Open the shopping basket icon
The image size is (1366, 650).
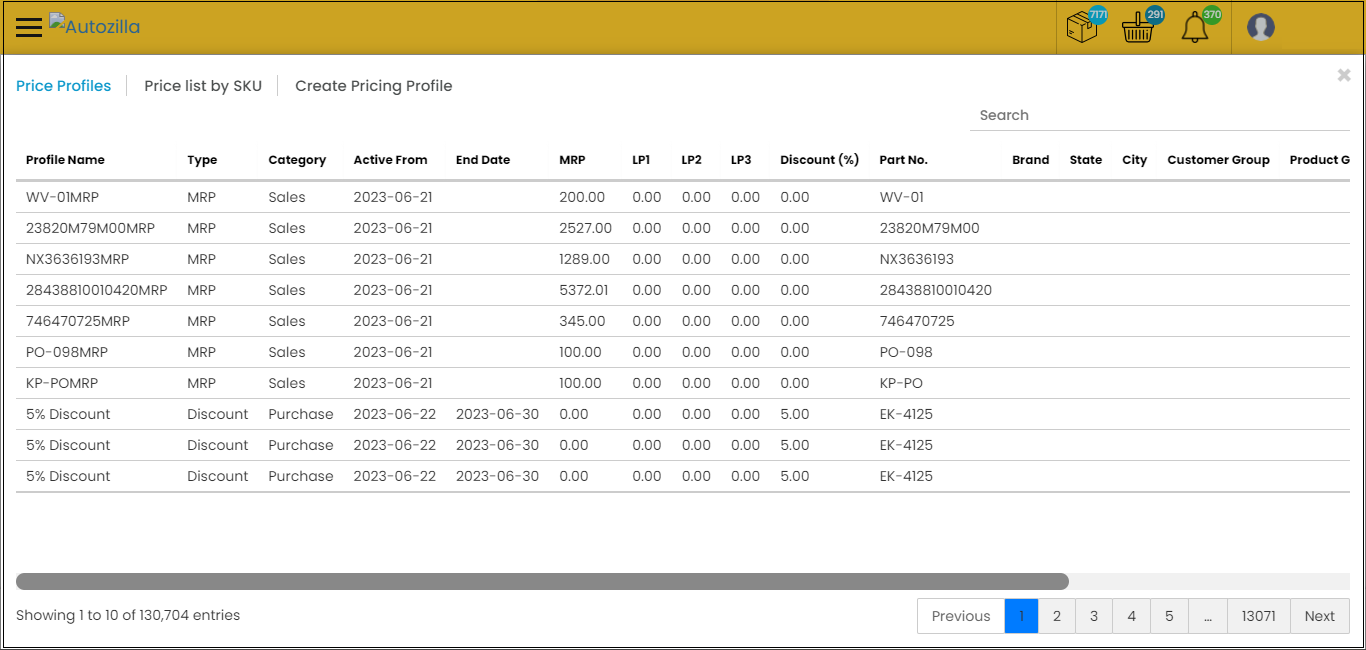point(1138,28)
